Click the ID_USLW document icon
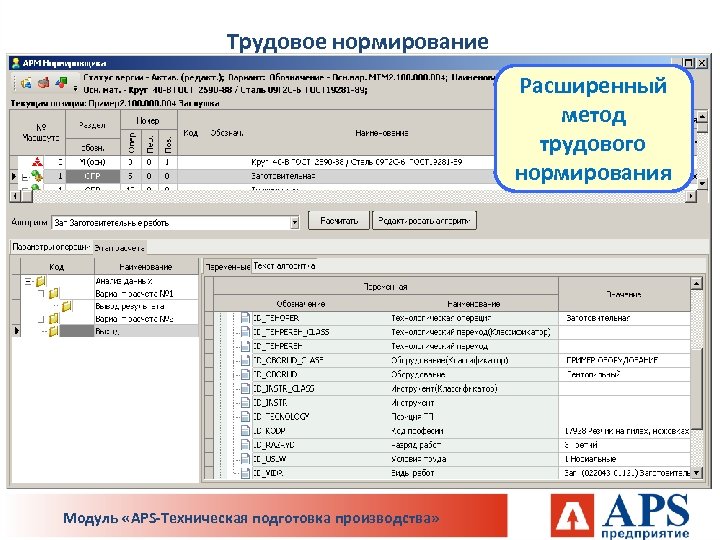 (x=245, y=459)
